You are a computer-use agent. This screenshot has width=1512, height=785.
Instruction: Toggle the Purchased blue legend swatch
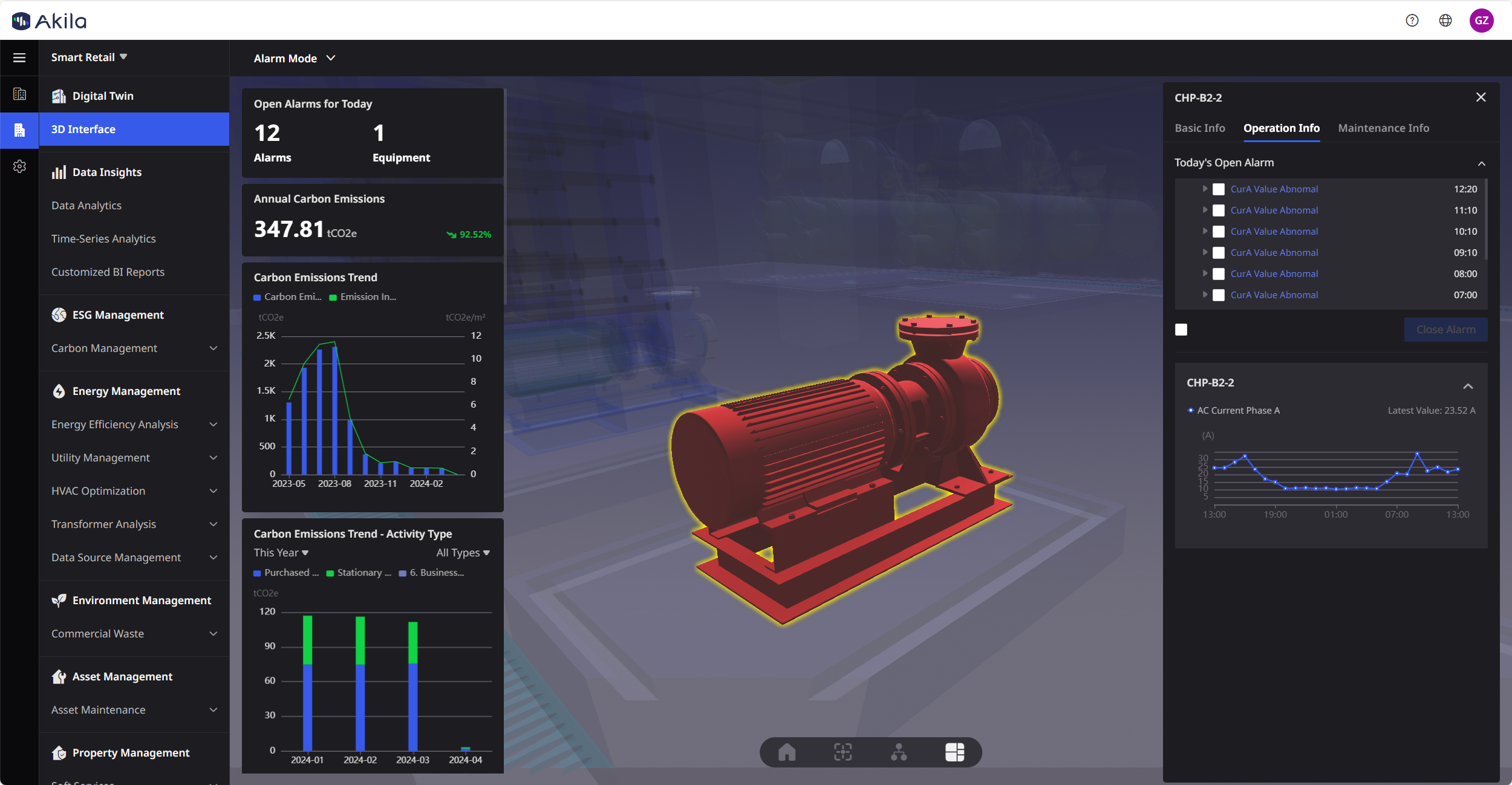[257, 573]
